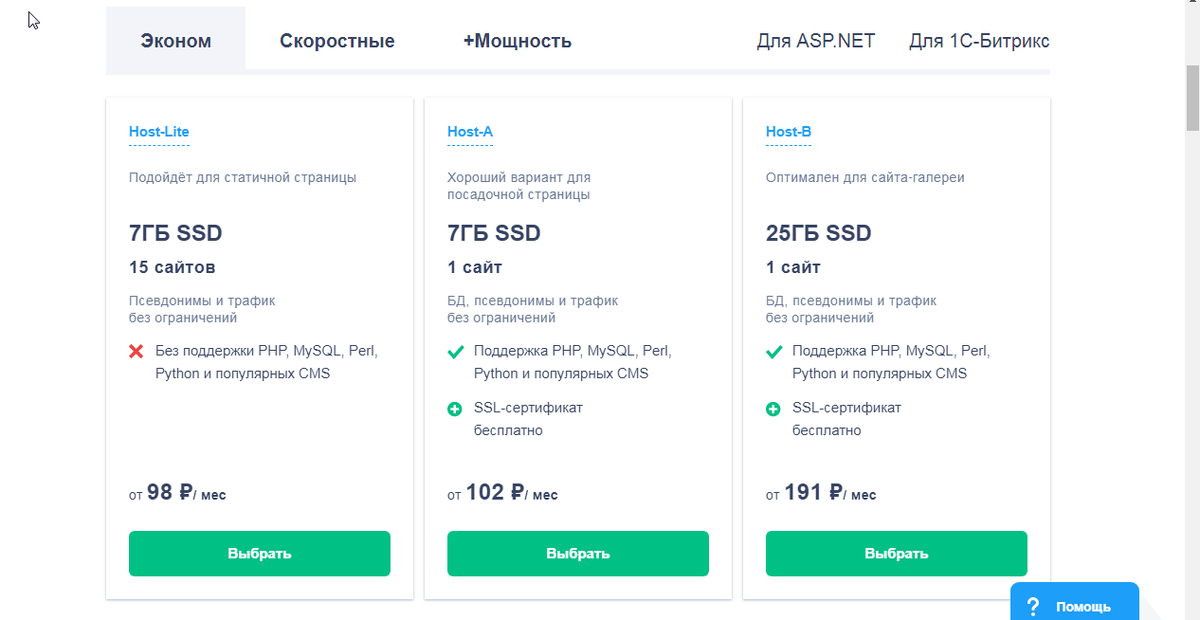Click the vertical page scrollbar thumb
Image resolution: width=1200 pixels, height=620 pixels.
click(1192, 100)
